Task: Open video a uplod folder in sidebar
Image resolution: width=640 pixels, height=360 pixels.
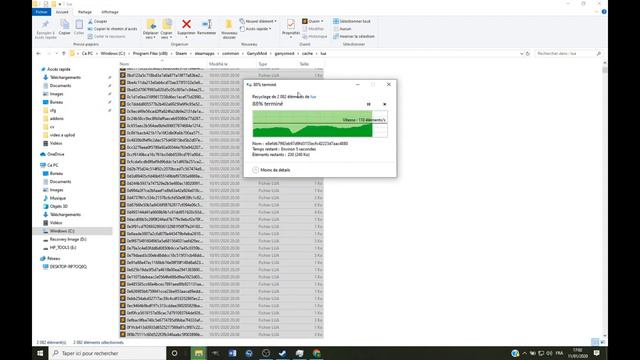Action: click(62, 135)
